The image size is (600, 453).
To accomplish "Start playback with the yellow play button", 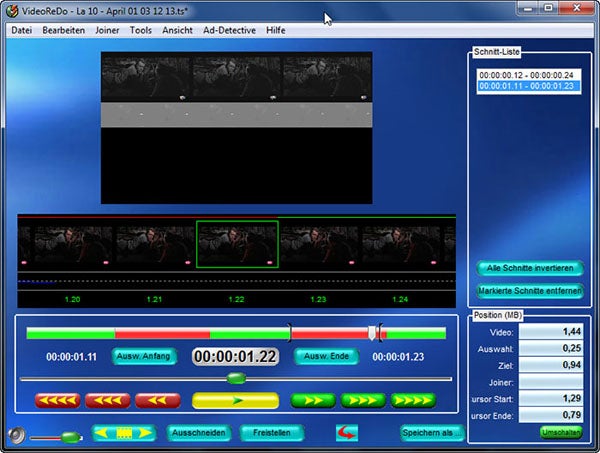I will point(235,401).
